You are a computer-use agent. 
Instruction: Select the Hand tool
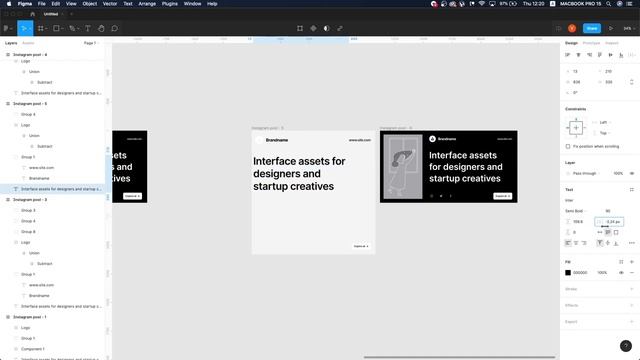pos(101,29)
